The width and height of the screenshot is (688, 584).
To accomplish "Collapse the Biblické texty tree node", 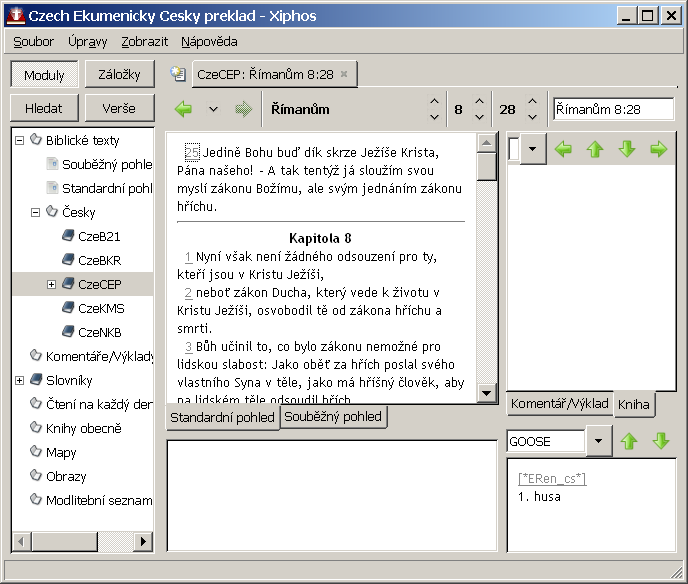I will pos(20,141).
